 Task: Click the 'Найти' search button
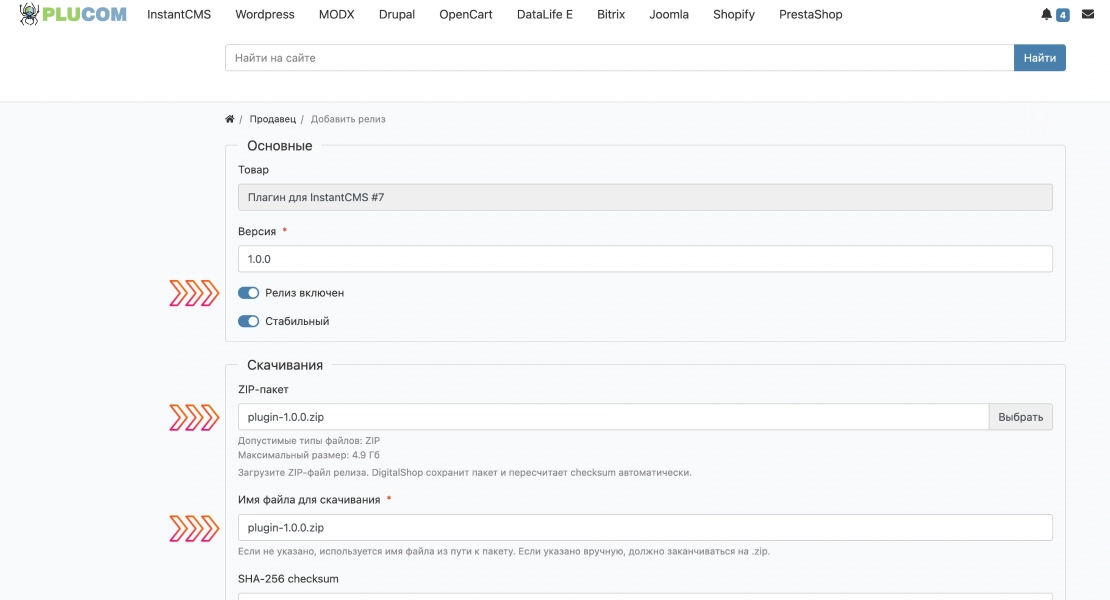1039,58
